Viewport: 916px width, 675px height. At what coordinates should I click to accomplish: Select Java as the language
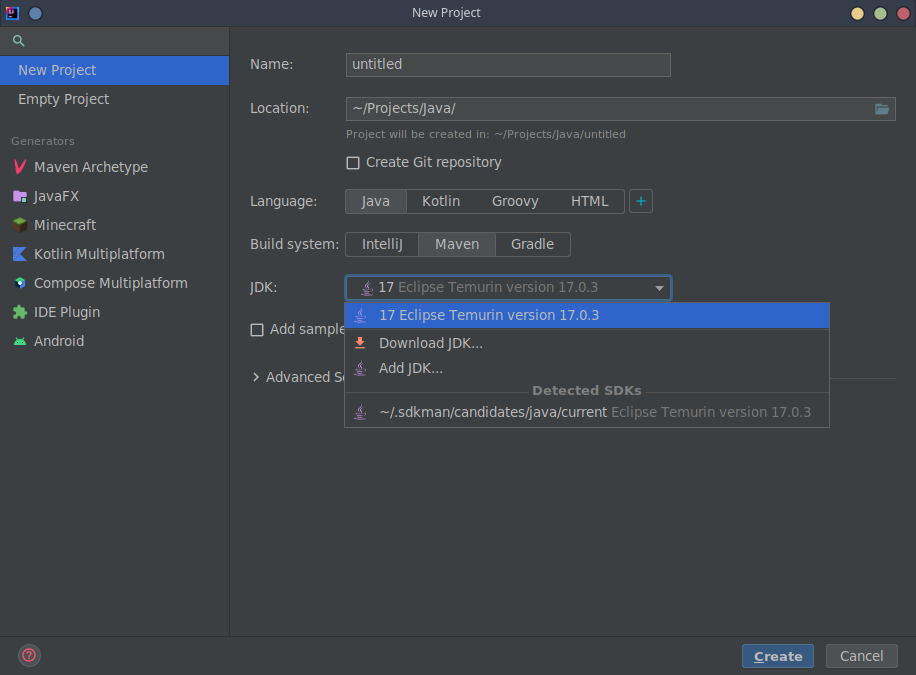point(376,201)
